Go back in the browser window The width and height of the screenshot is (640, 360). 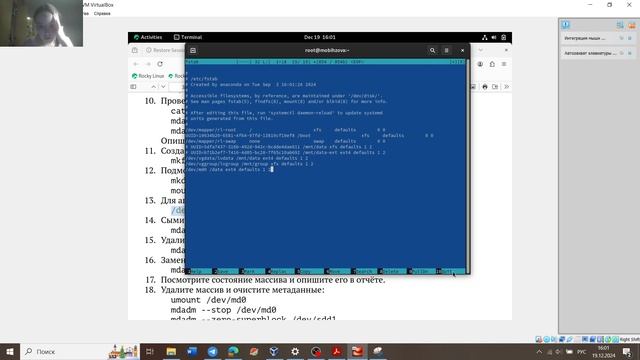[136, 64]
